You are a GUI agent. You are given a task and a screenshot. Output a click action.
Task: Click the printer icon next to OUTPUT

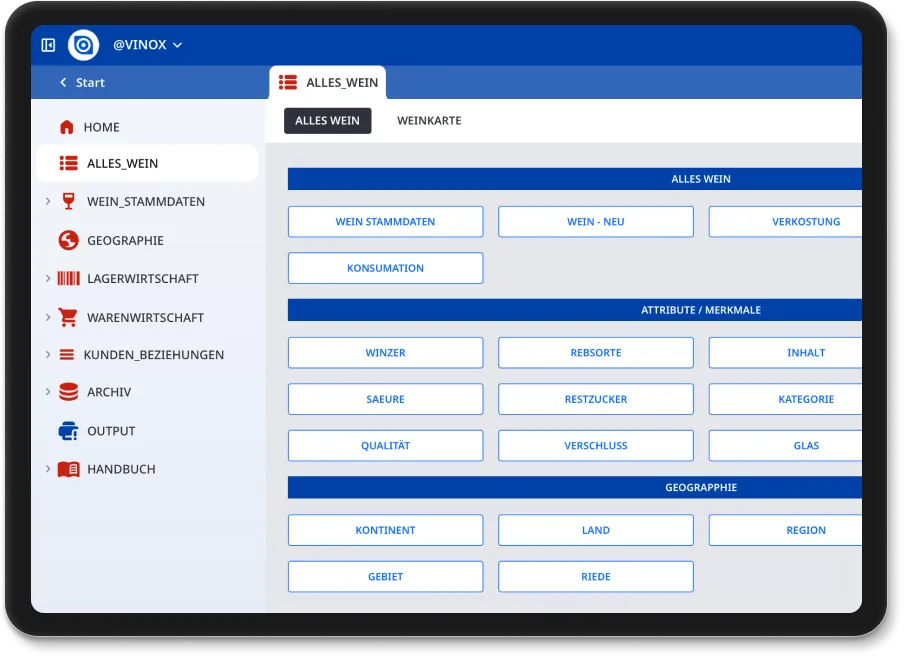tap(68, 431)
